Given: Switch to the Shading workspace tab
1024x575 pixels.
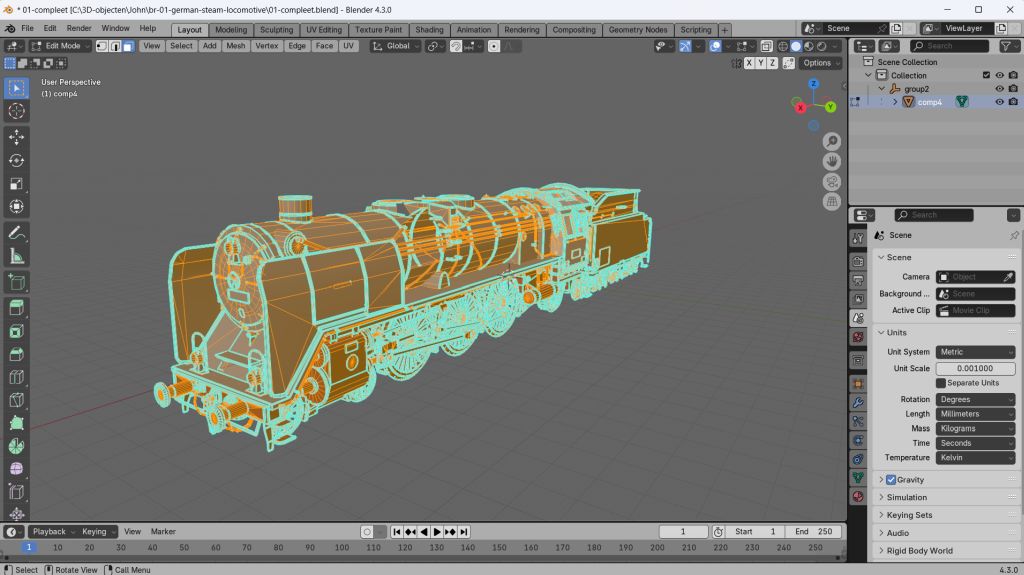Looking at the screenshot, I should (x=429, y=30).
